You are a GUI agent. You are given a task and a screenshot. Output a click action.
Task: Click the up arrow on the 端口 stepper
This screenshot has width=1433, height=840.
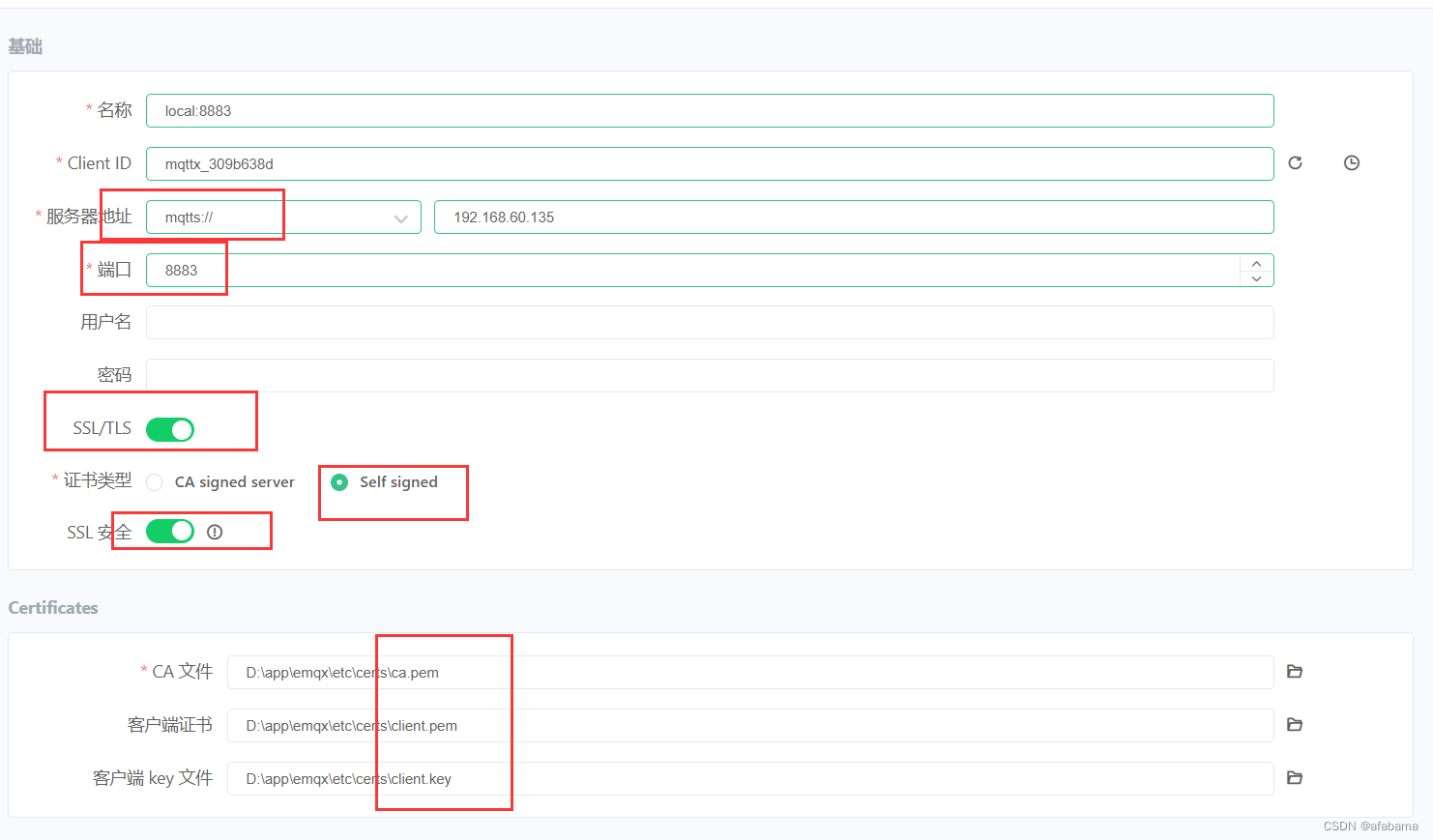(1256, 262)
